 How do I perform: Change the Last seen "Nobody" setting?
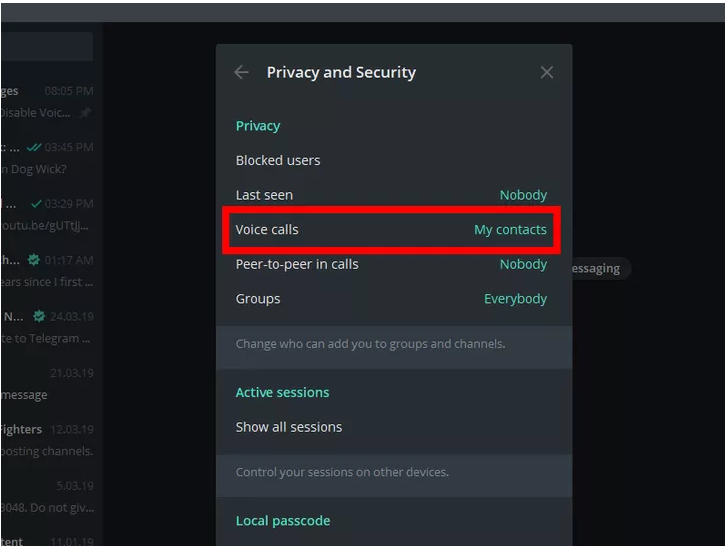coord(523,195)
